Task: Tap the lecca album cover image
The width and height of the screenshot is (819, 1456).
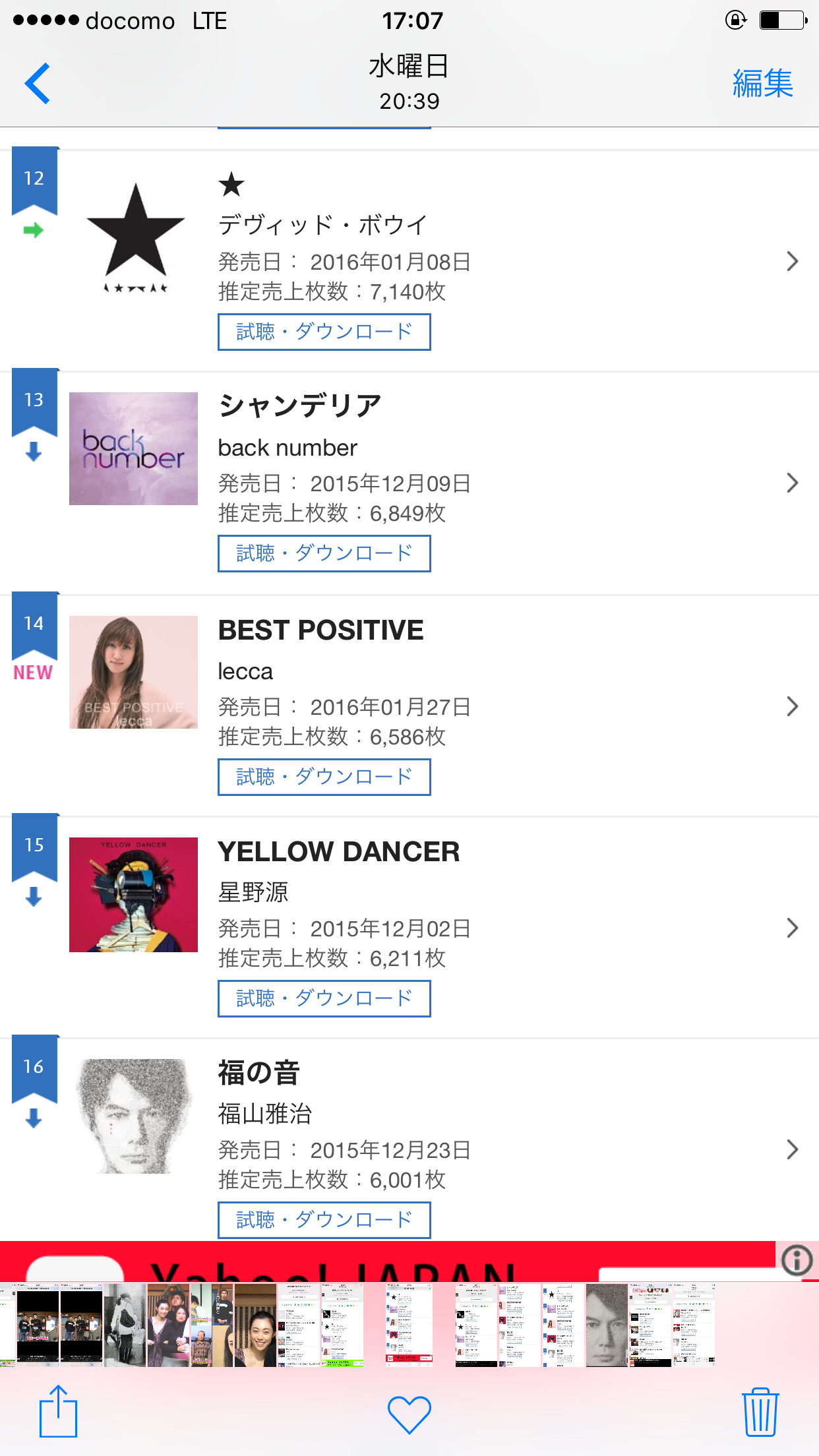Action: pos(133,673)
